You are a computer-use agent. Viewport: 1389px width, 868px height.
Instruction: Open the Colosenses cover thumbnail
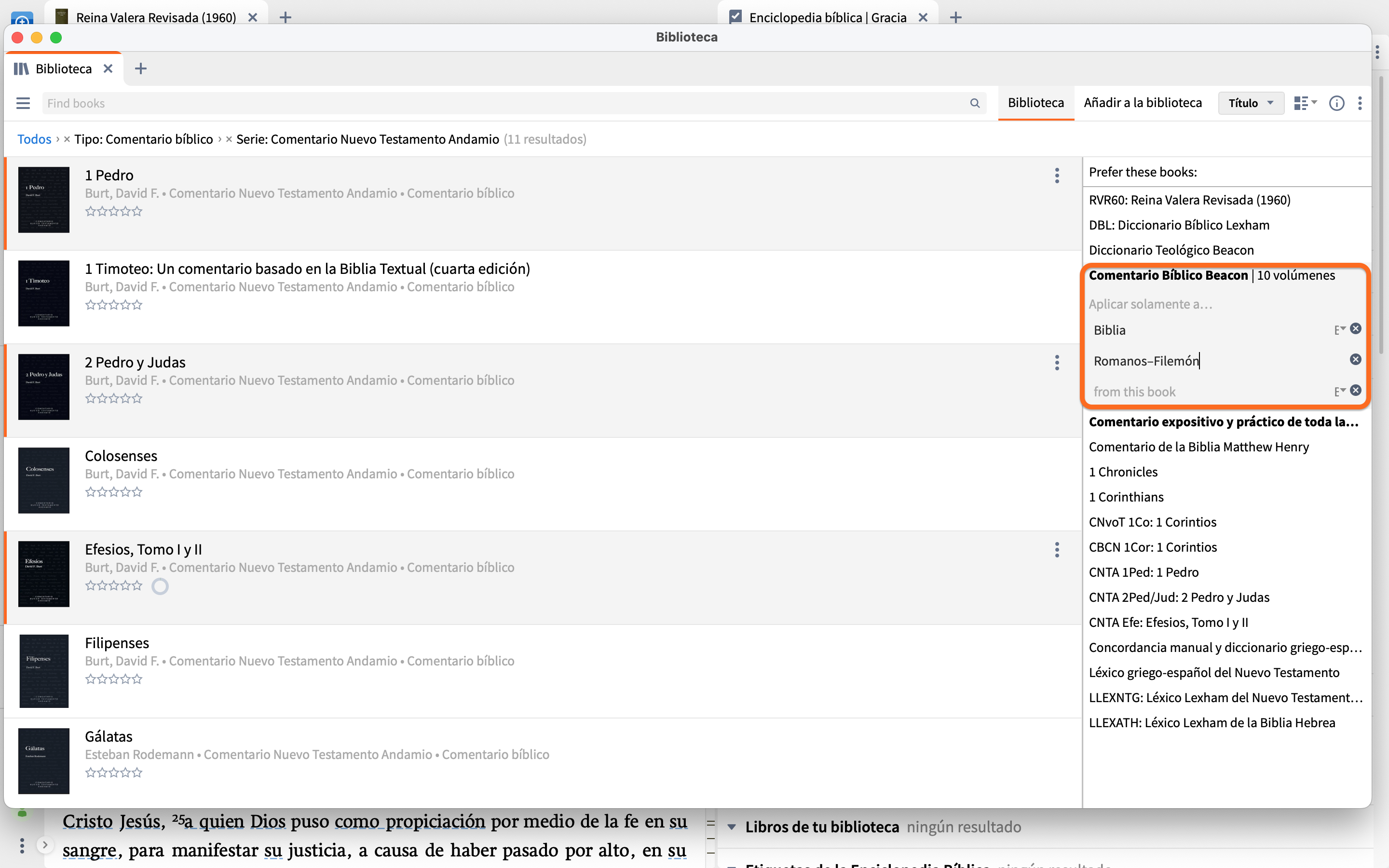[x=43, y=480]
